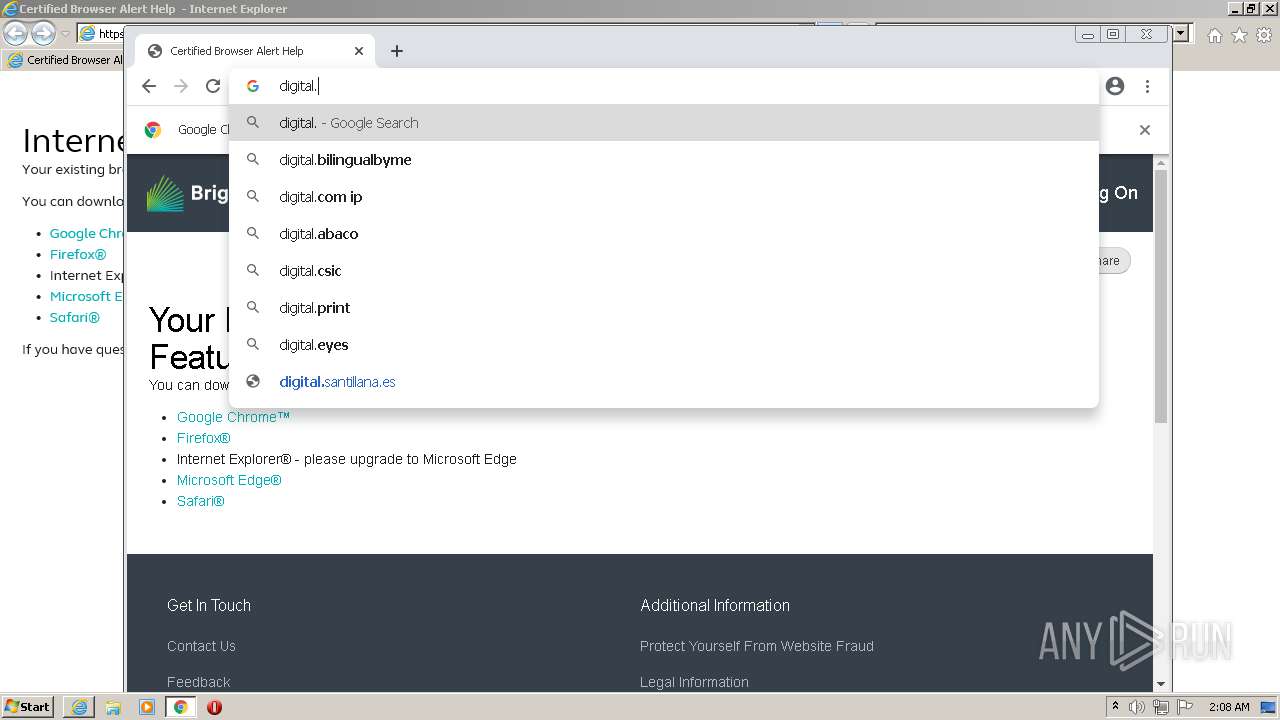Click the Bright logo in the page header
The image size is (1280, 720).
click(165, 194)
